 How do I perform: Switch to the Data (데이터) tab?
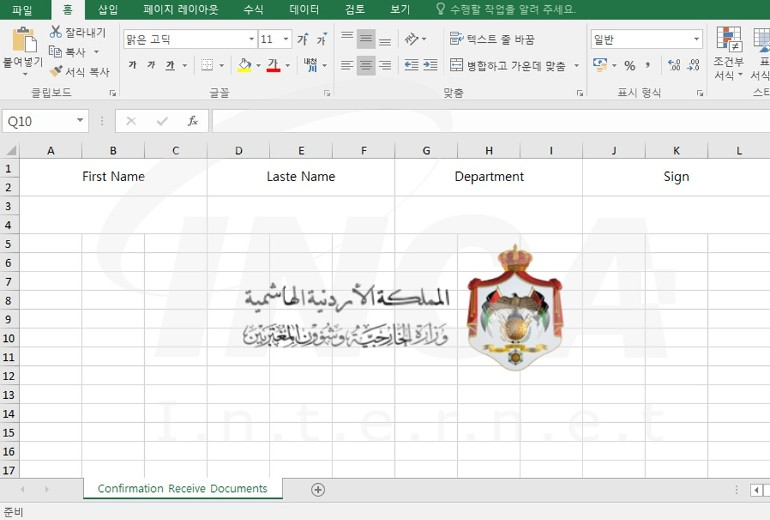tap(304, 9)
